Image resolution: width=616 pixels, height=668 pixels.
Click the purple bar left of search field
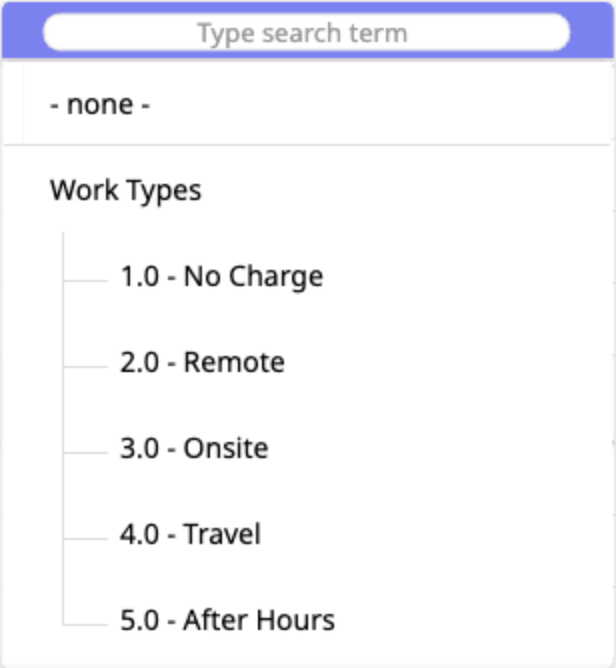[x=22, y=33]
